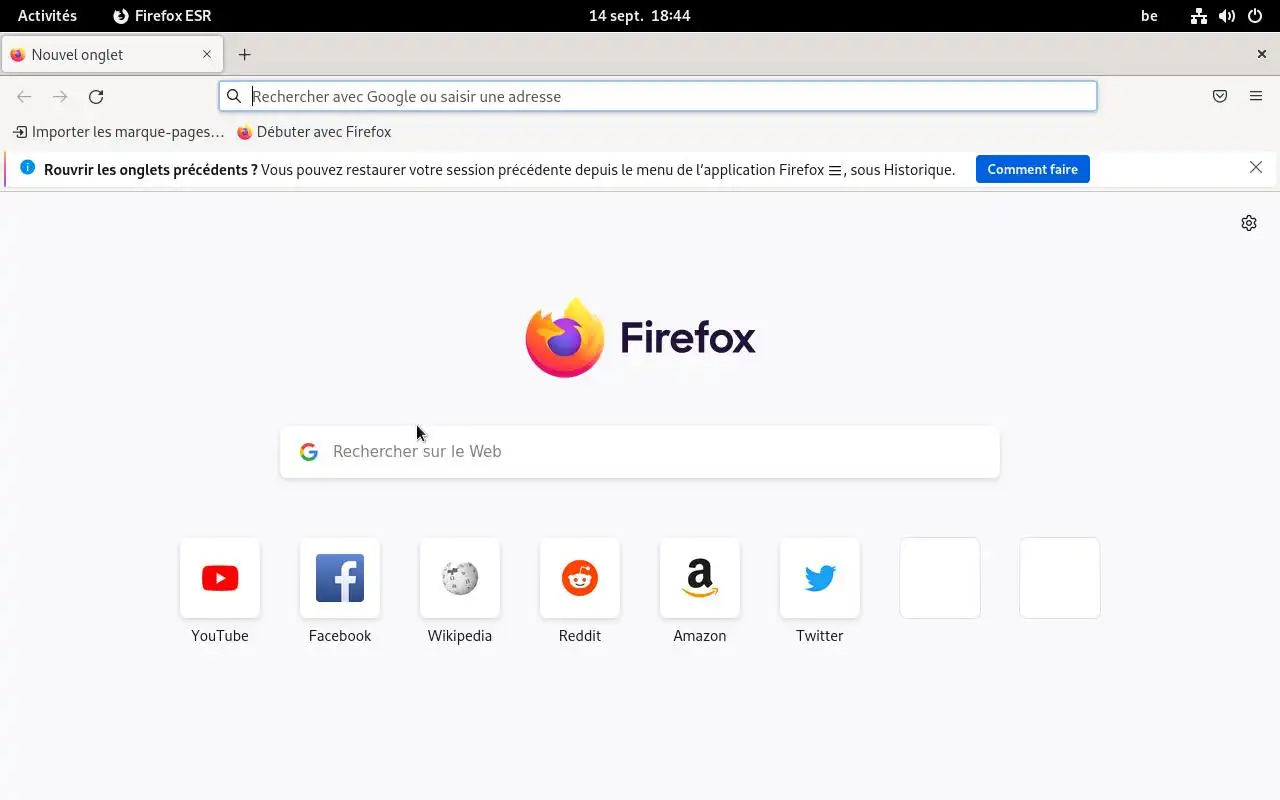Open the Wikipedia shortcut tile
Viewport: 1280px width, 800px height.
tap(460, 578)
